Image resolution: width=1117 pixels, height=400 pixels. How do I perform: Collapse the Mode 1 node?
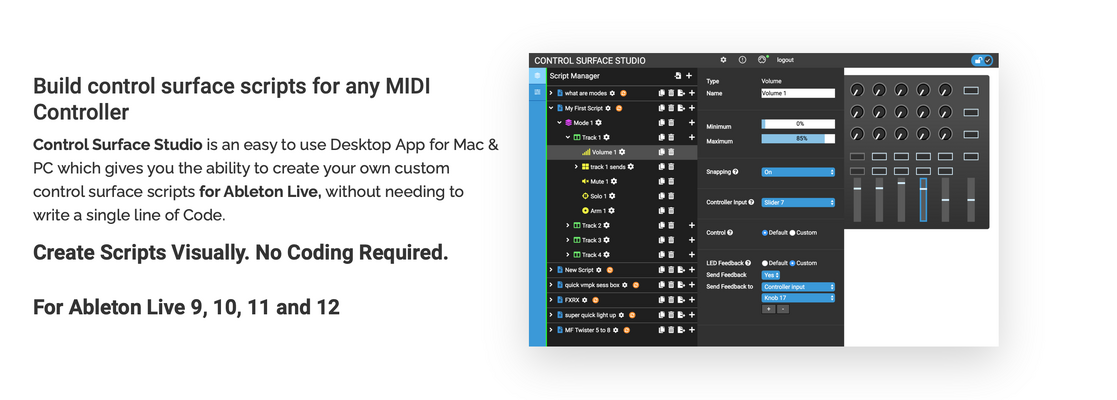pos(560,122)
